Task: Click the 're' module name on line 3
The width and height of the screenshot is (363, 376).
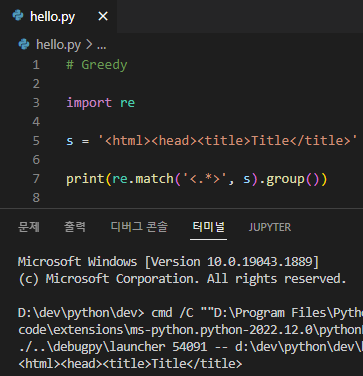Action: 128,103
